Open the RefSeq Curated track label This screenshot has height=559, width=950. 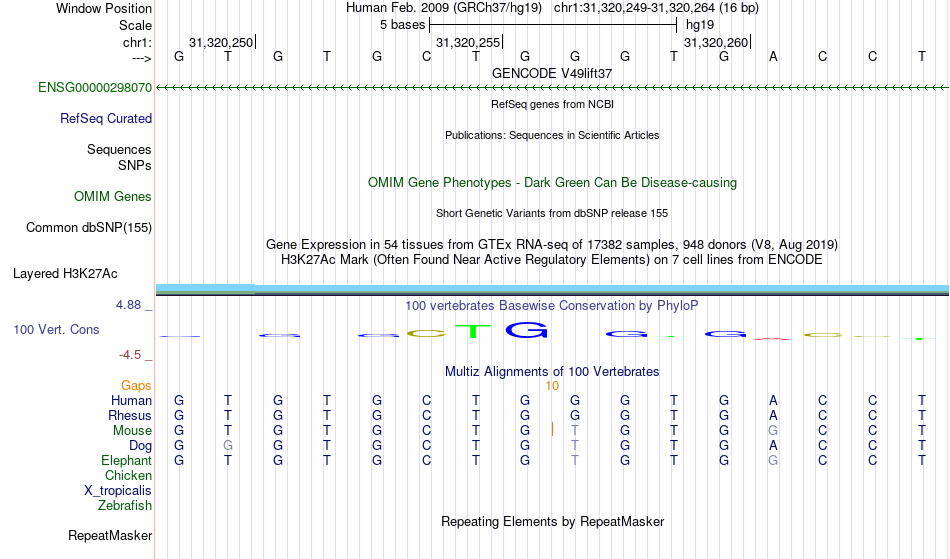106,118
